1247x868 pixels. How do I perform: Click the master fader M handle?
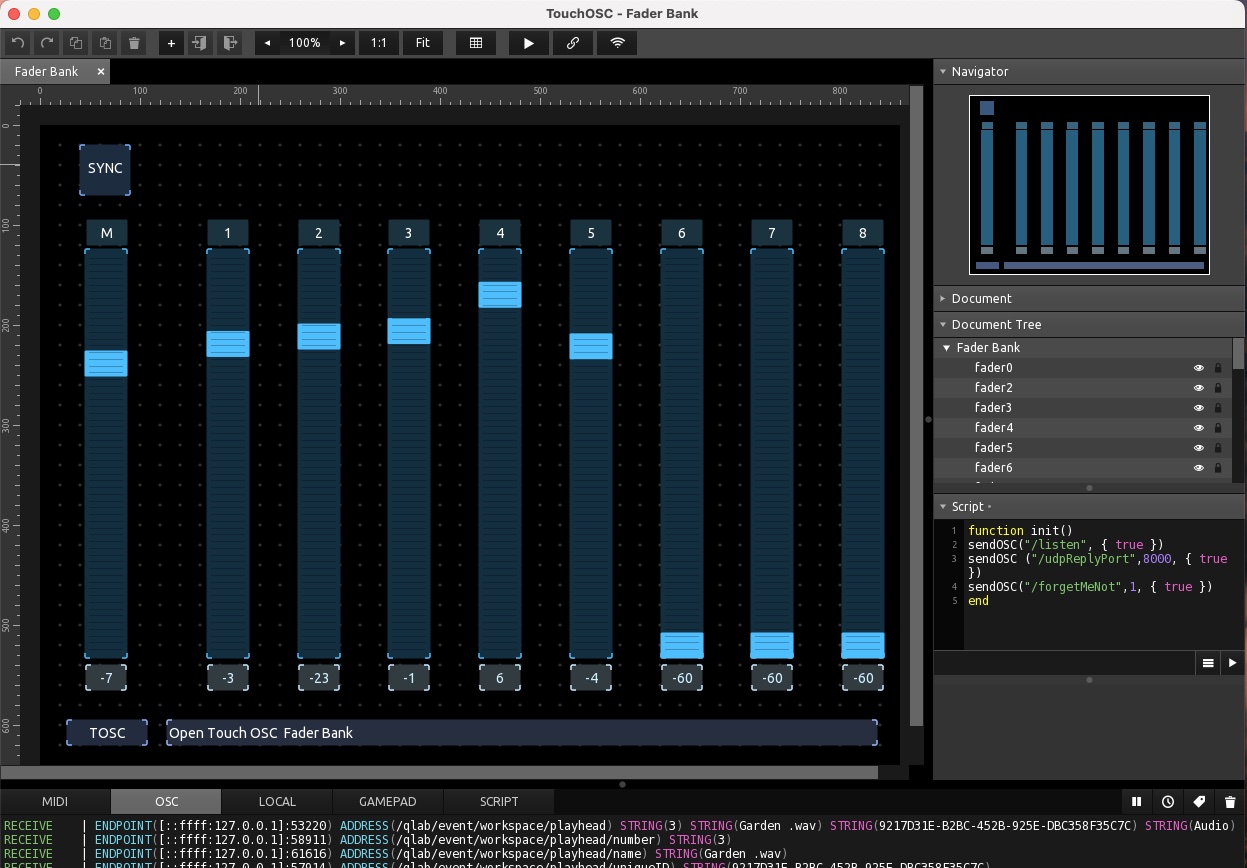click(106, 363)
